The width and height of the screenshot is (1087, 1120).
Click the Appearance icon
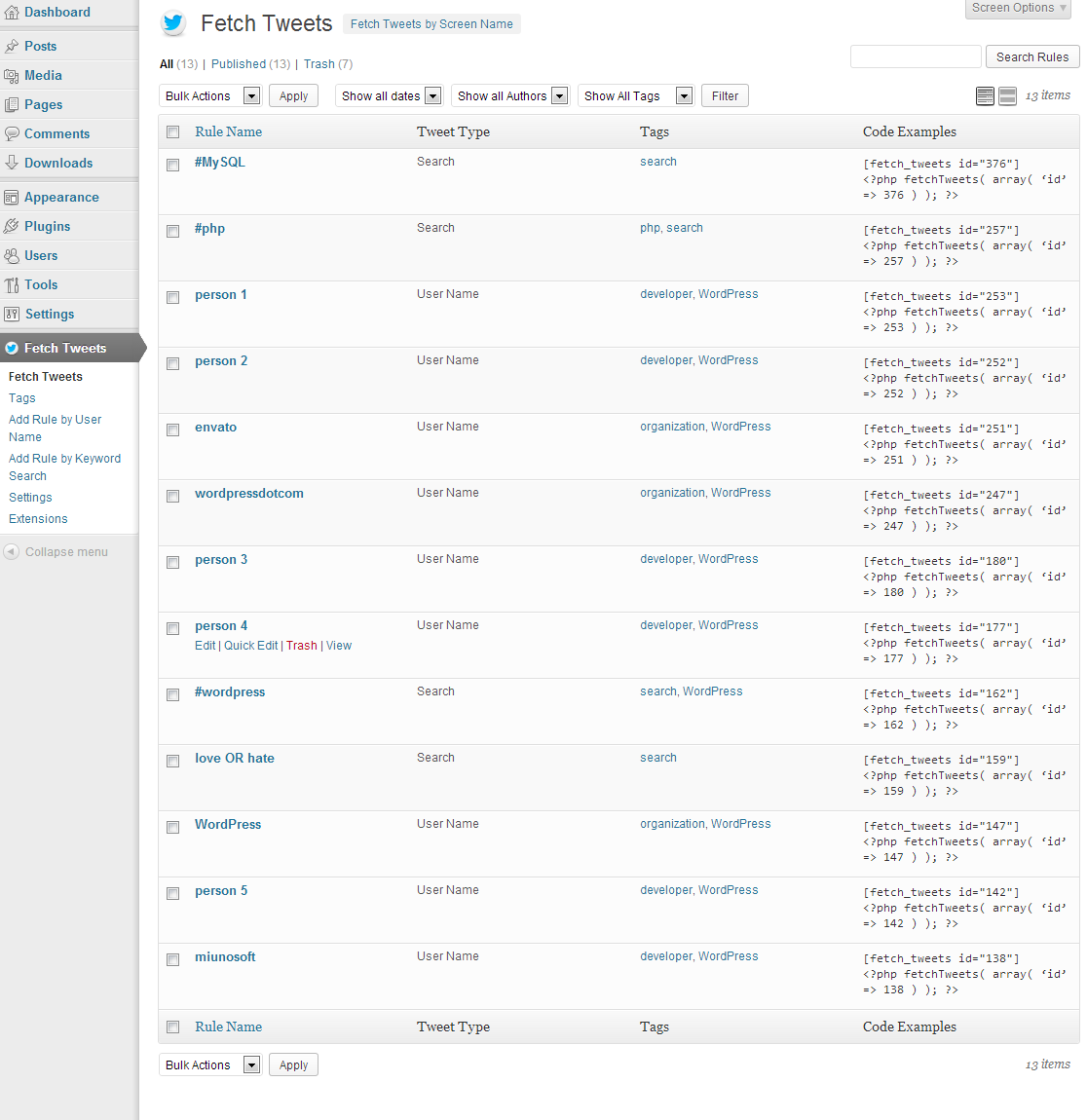(12, 197)
